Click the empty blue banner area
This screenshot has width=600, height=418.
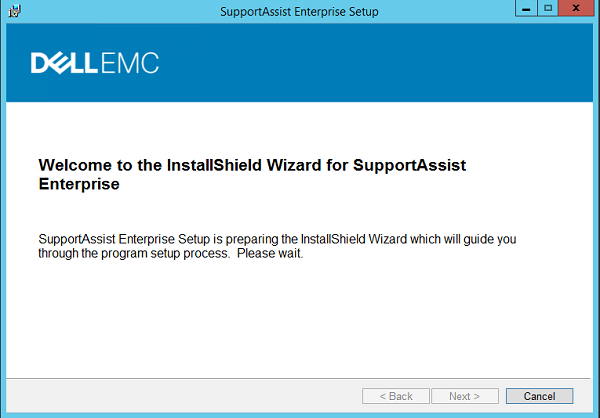click(x=375, y=63)
